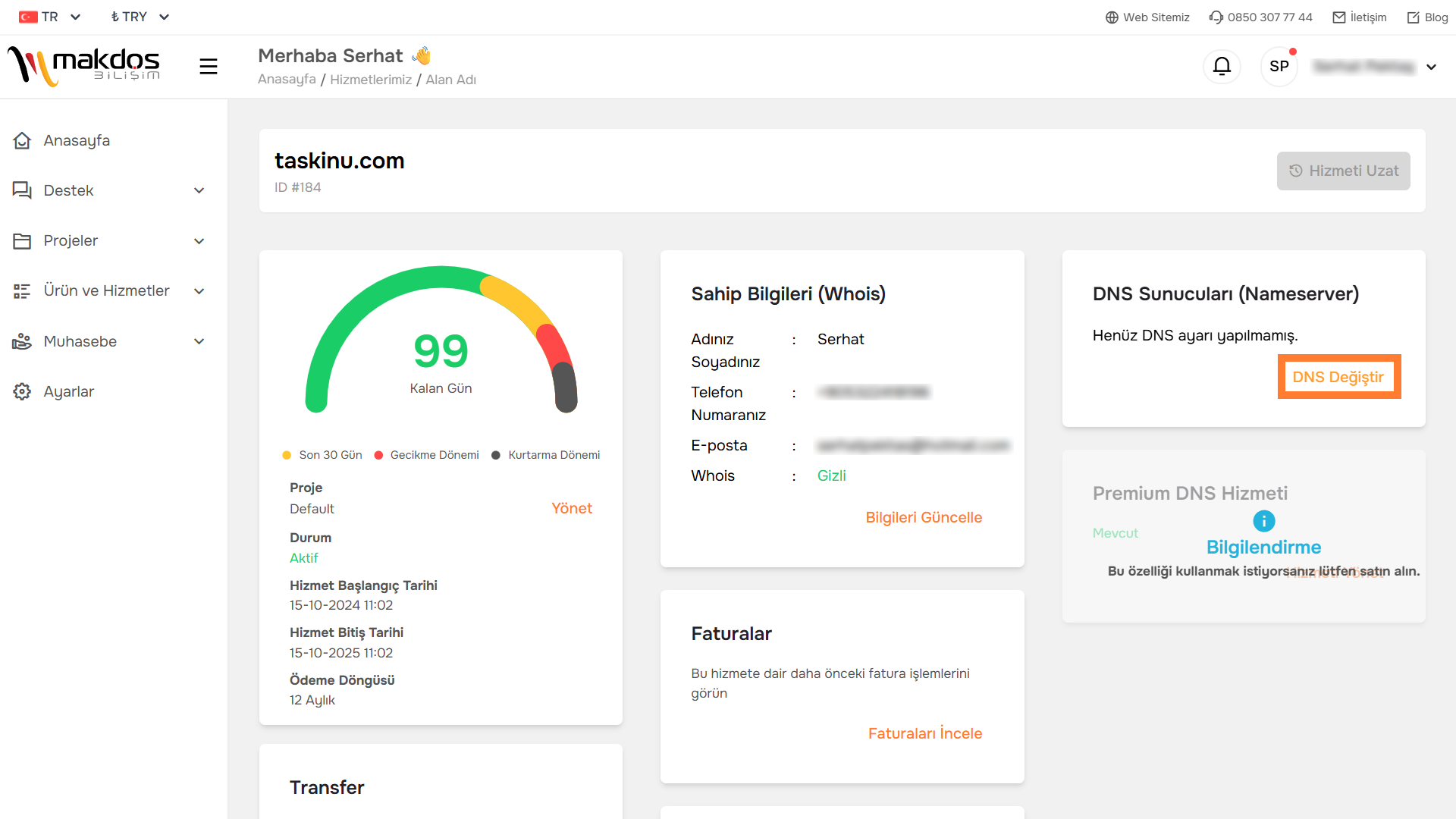Click the 15-10-2025 11:02 end date

click(341, 653)
